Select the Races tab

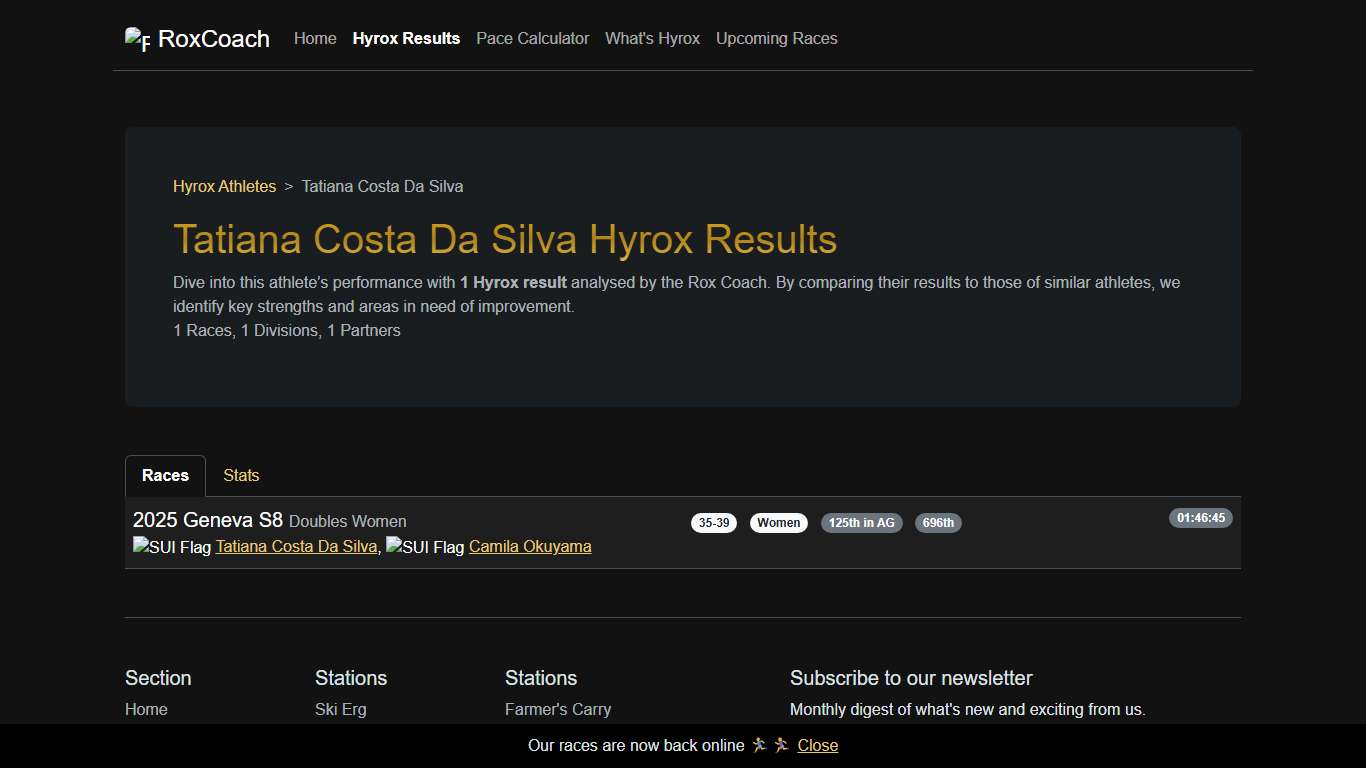click(x=164, y=475)
